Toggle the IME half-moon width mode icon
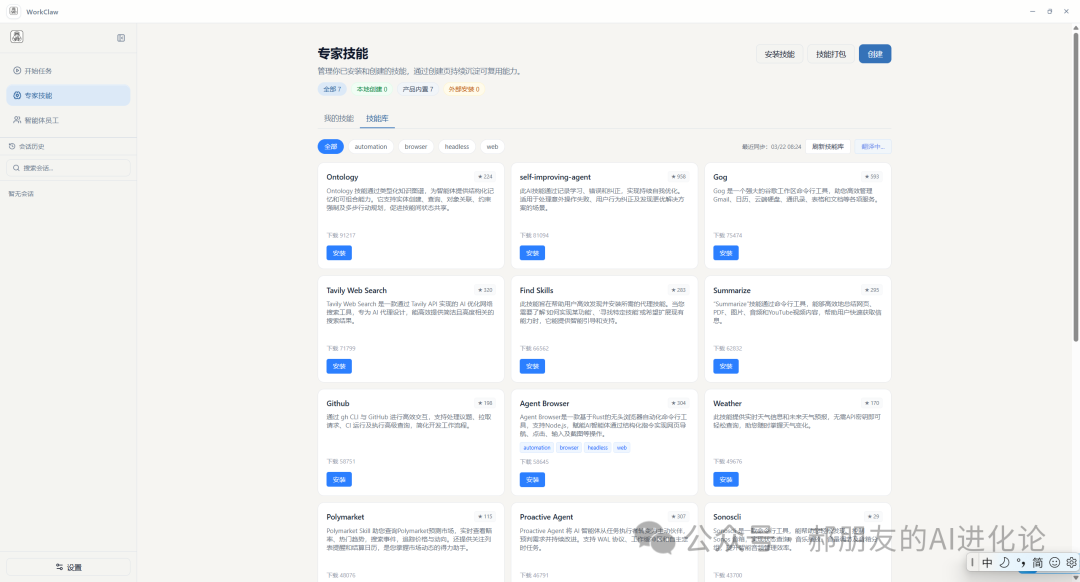 [x=1004, y=563]
